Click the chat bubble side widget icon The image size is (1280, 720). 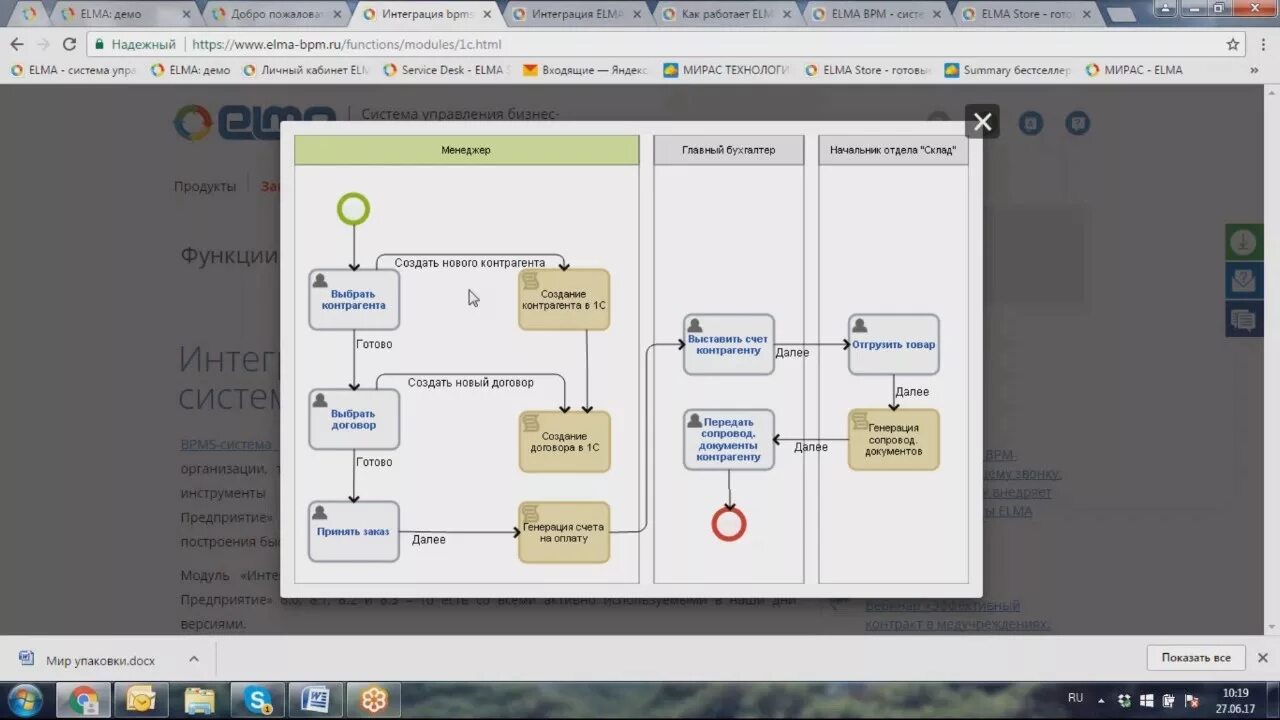1244,320
